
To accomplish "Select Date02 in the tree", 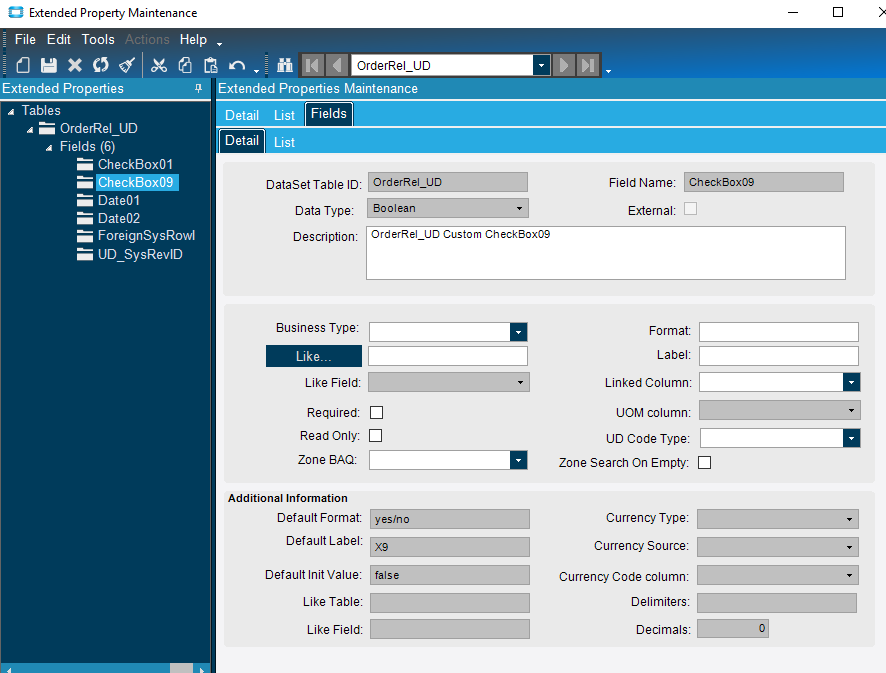I will click(119, 218).
